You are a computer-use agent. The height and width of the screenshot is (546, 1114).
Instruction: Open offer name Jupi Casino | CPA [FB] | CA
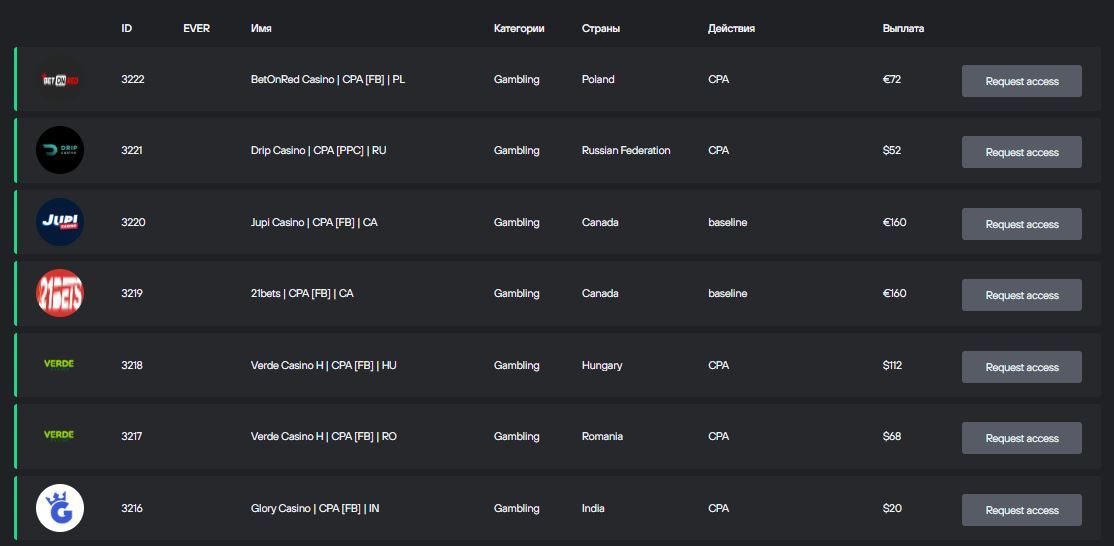coord(314,222)
